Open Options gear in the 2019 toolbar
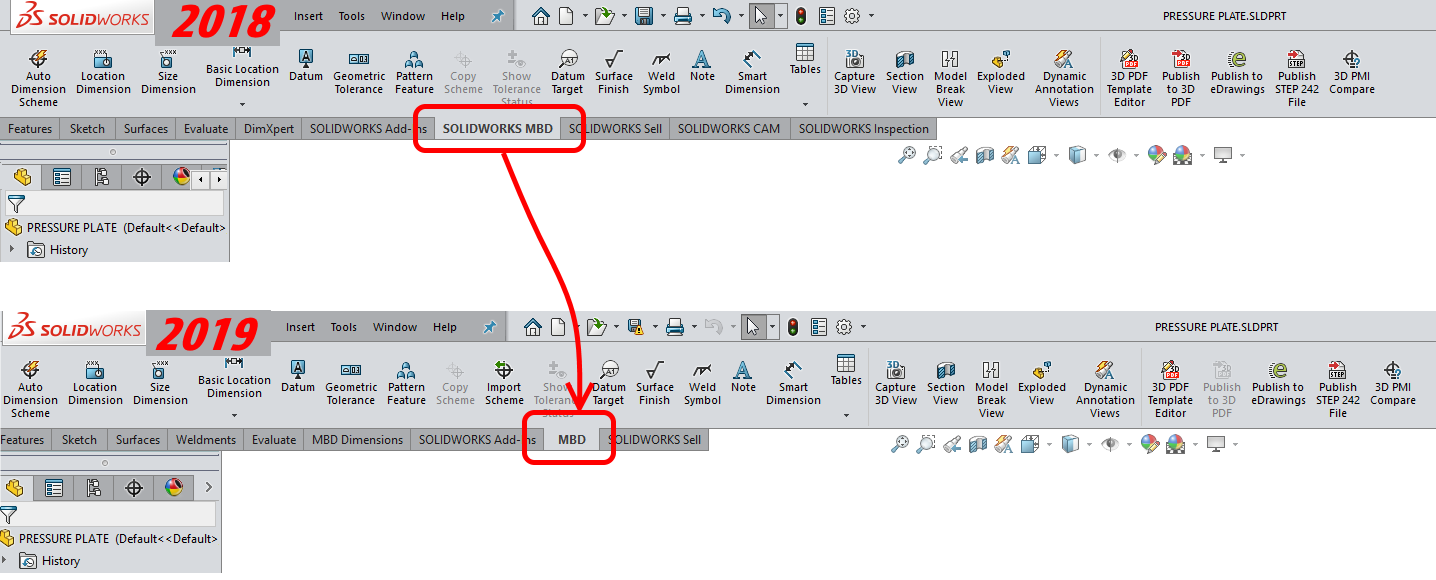 tap(844, 327)
